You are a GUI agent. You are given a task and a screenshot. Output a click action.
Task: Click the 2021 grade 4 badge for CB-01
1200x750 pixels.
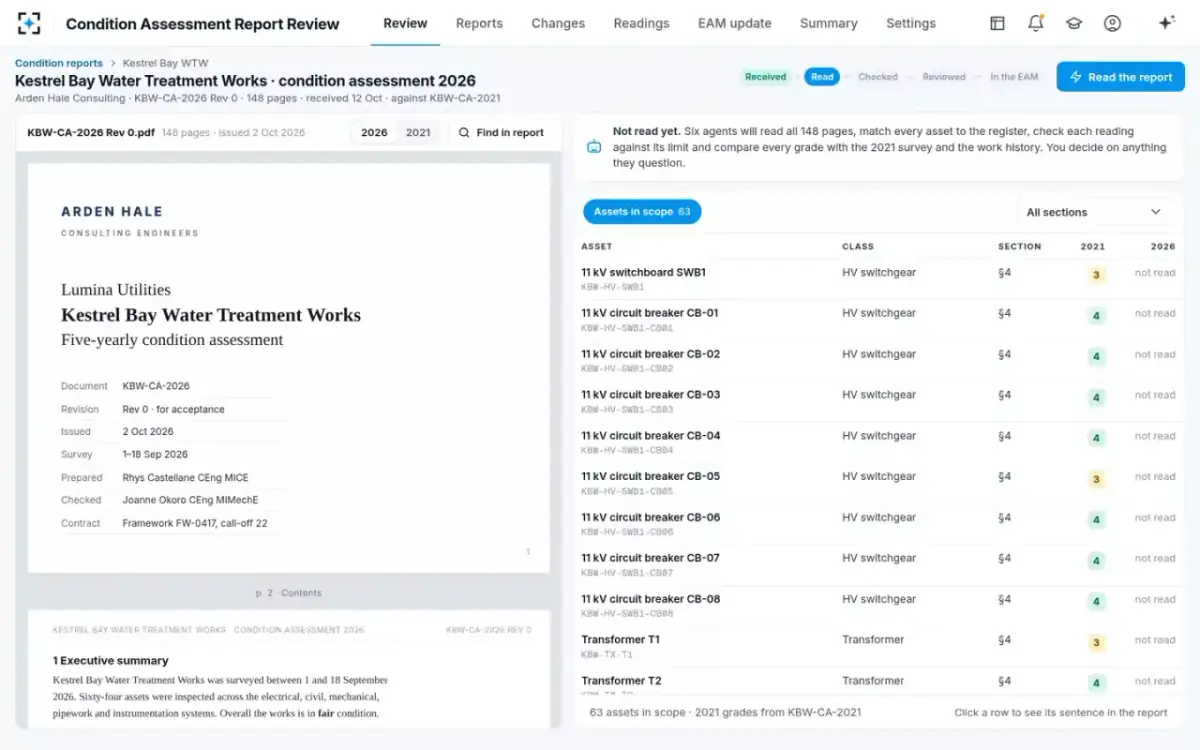click(x=1096, y=316)
